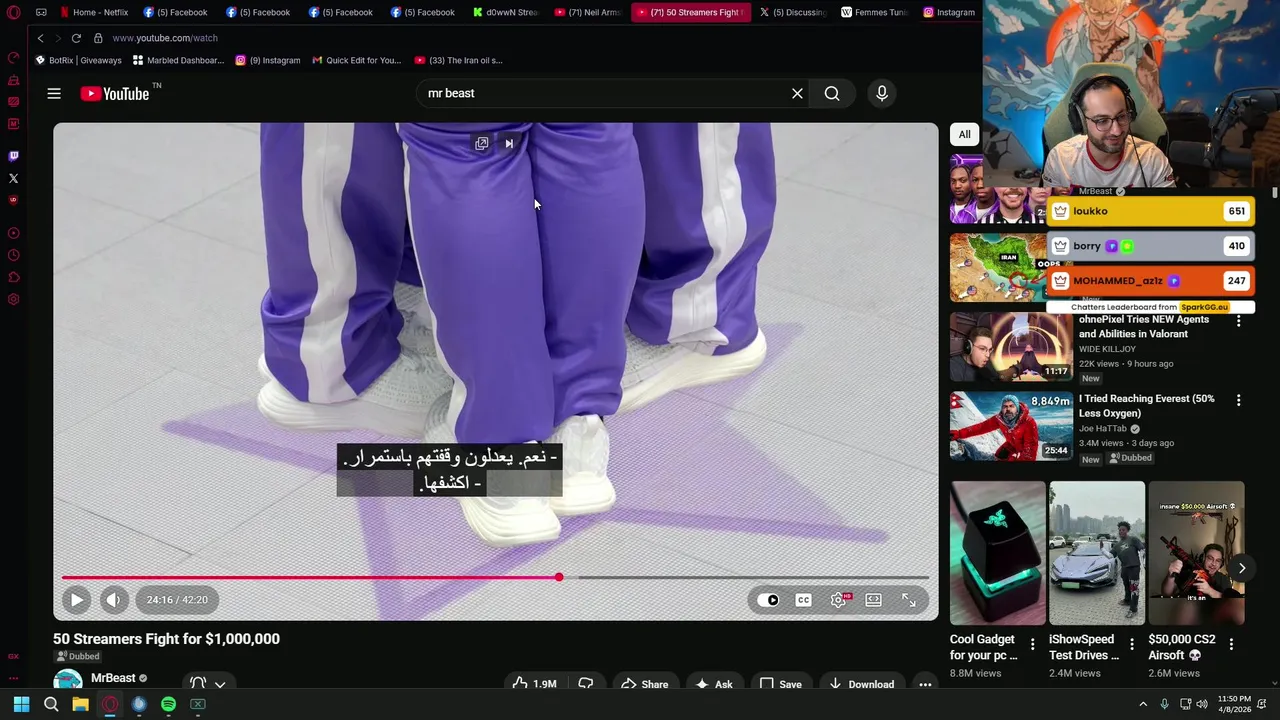This screenshot has width=1280, height=720.
Task: Open File Explorer from taskbar
Action: [80, 704]
